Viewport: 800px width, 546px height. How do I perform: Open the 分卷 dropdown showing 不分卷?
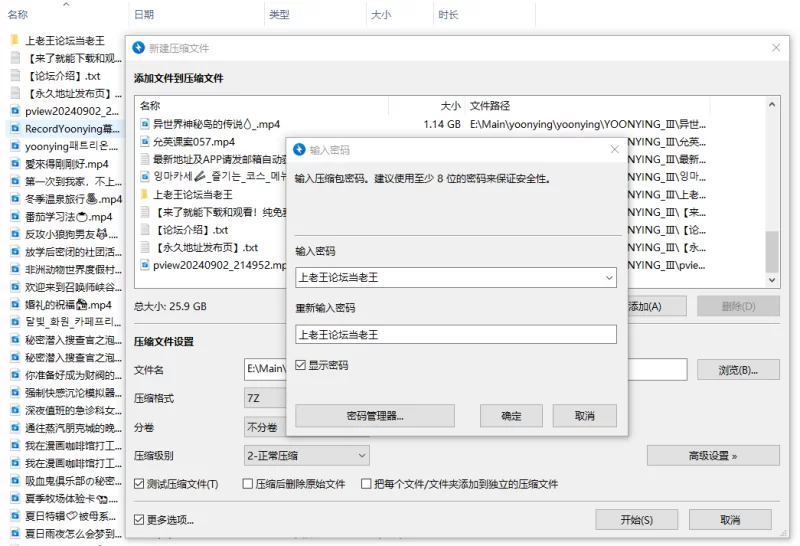click(x=265, y=427)
